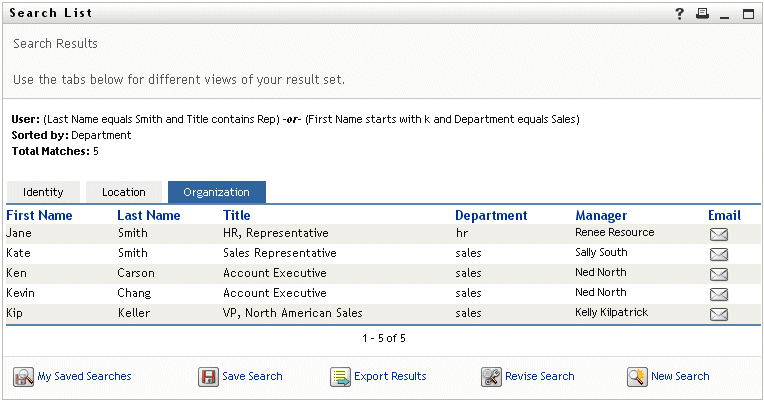
Task: Sort results by Last Name column header
Action: tap(148, 215)
